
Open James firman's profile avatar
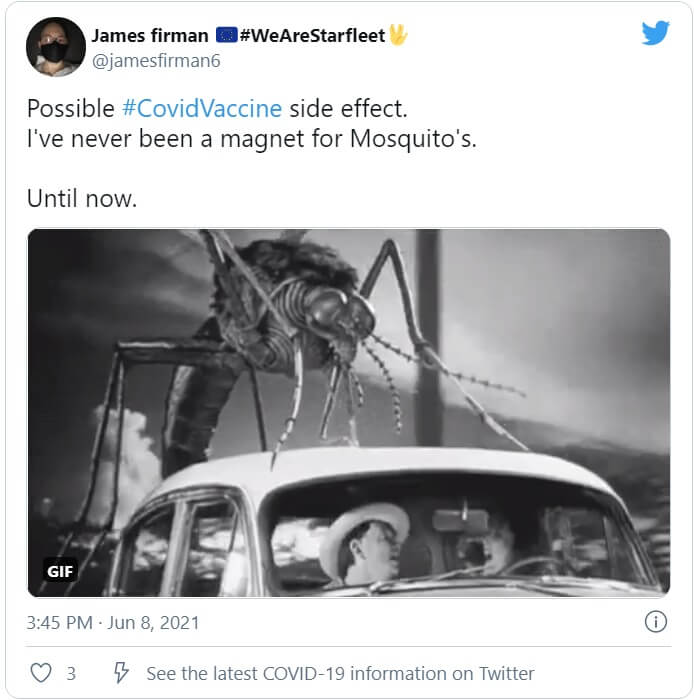(55, 46)
